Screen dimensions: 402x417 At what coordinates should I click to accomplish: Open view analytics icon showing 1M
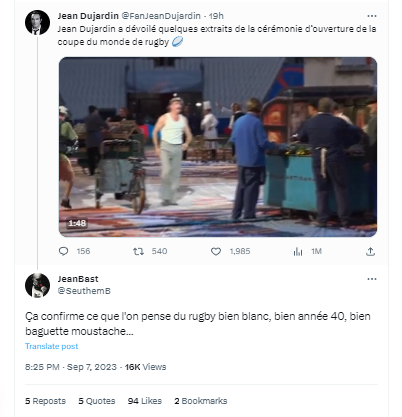pyautogui.click(x=298, y=252)
